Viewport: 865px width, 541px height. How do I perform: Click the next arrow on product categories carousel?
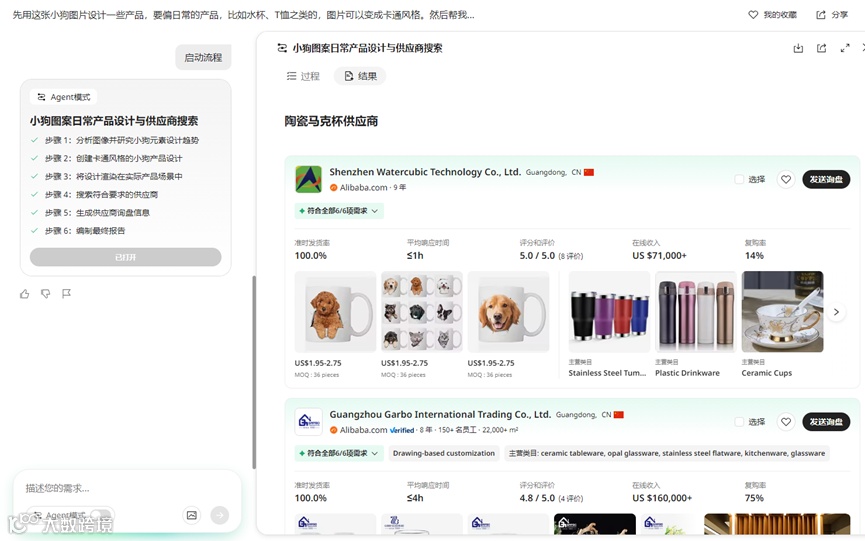pos(836,312)
